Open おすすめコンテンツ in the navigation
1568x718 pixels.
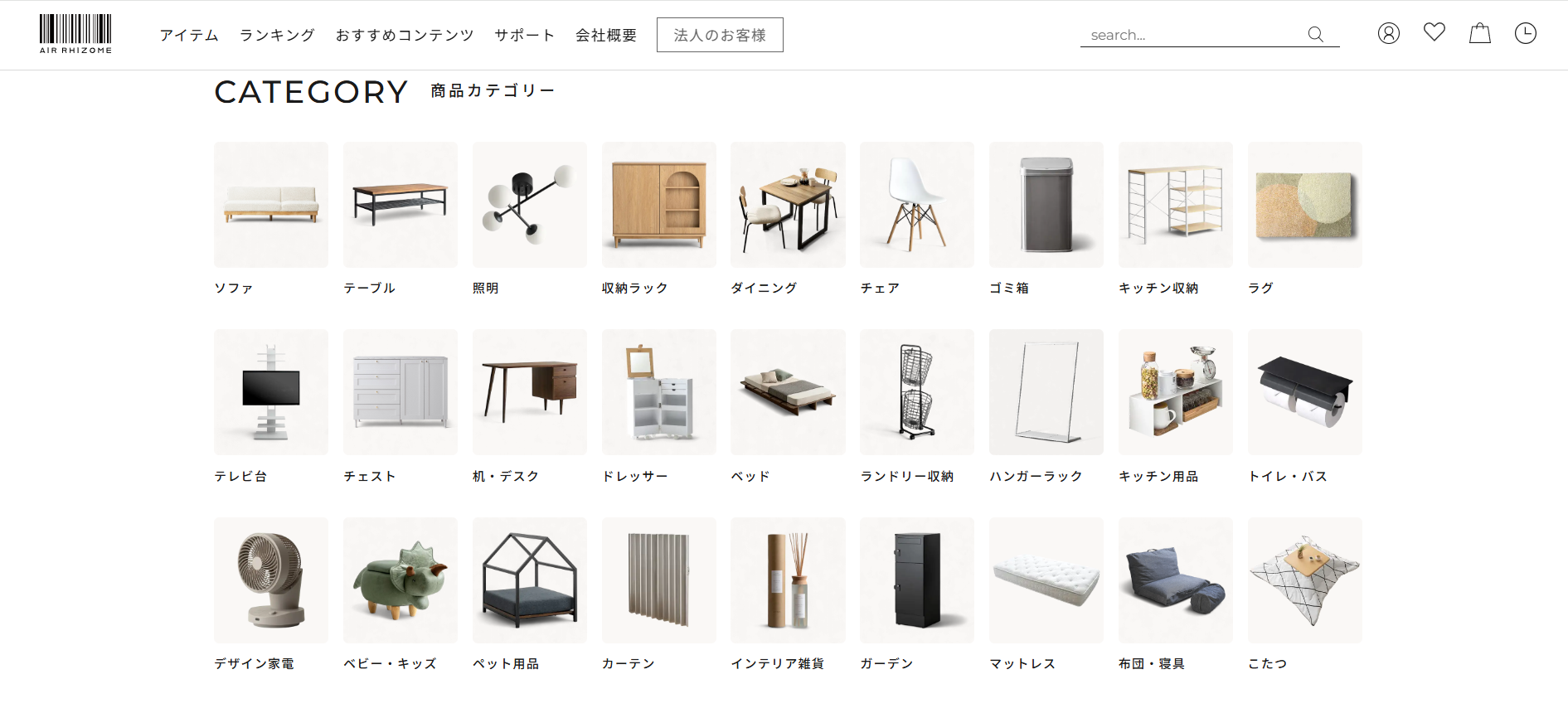[x=405, y=35]
